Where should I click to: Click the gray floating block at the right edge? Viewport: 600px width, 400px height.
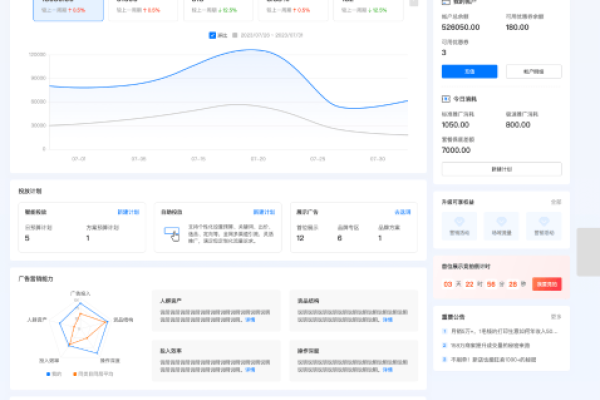coord(589,252)
